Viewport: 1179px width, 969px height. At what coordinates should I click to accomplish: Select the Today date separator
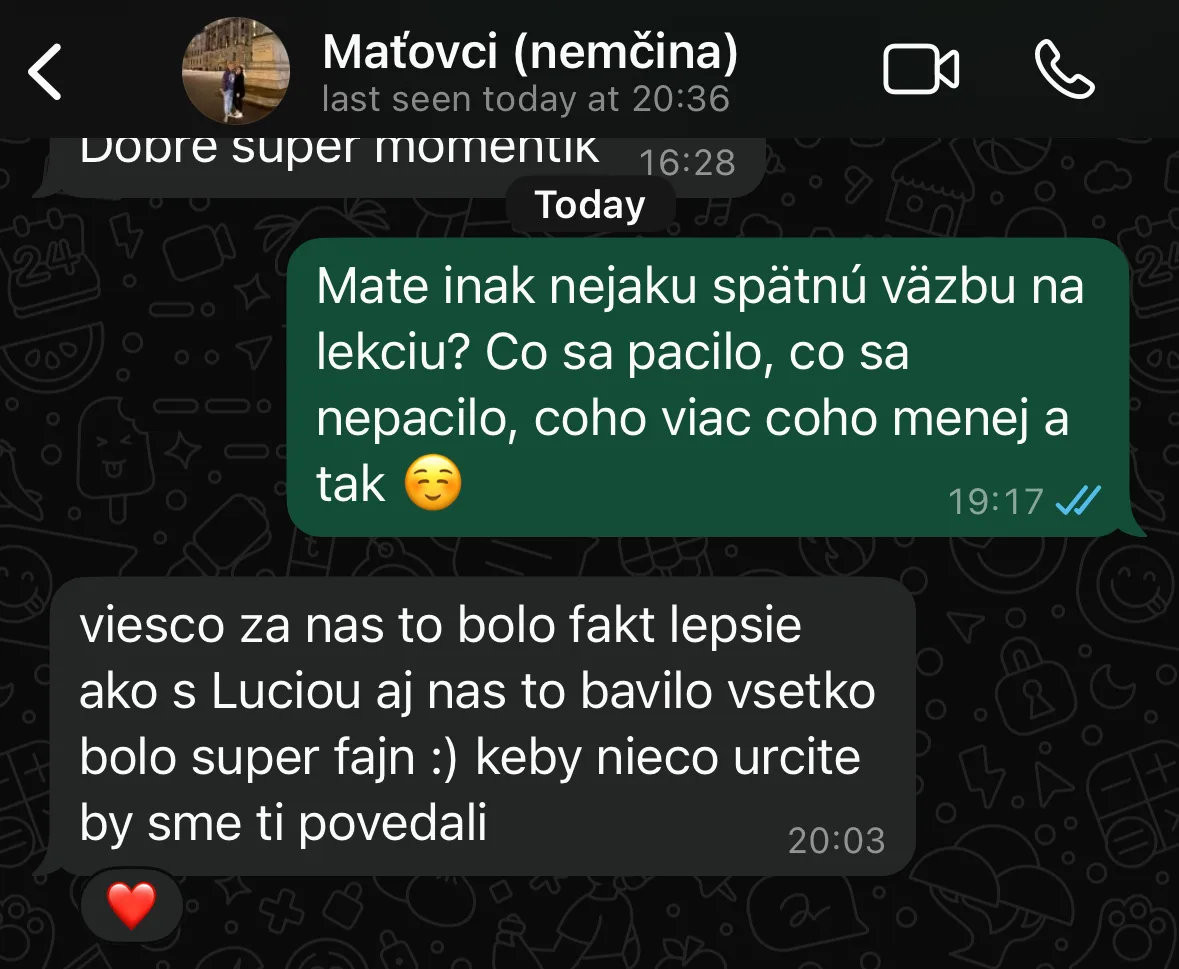(x=590, y=204)
